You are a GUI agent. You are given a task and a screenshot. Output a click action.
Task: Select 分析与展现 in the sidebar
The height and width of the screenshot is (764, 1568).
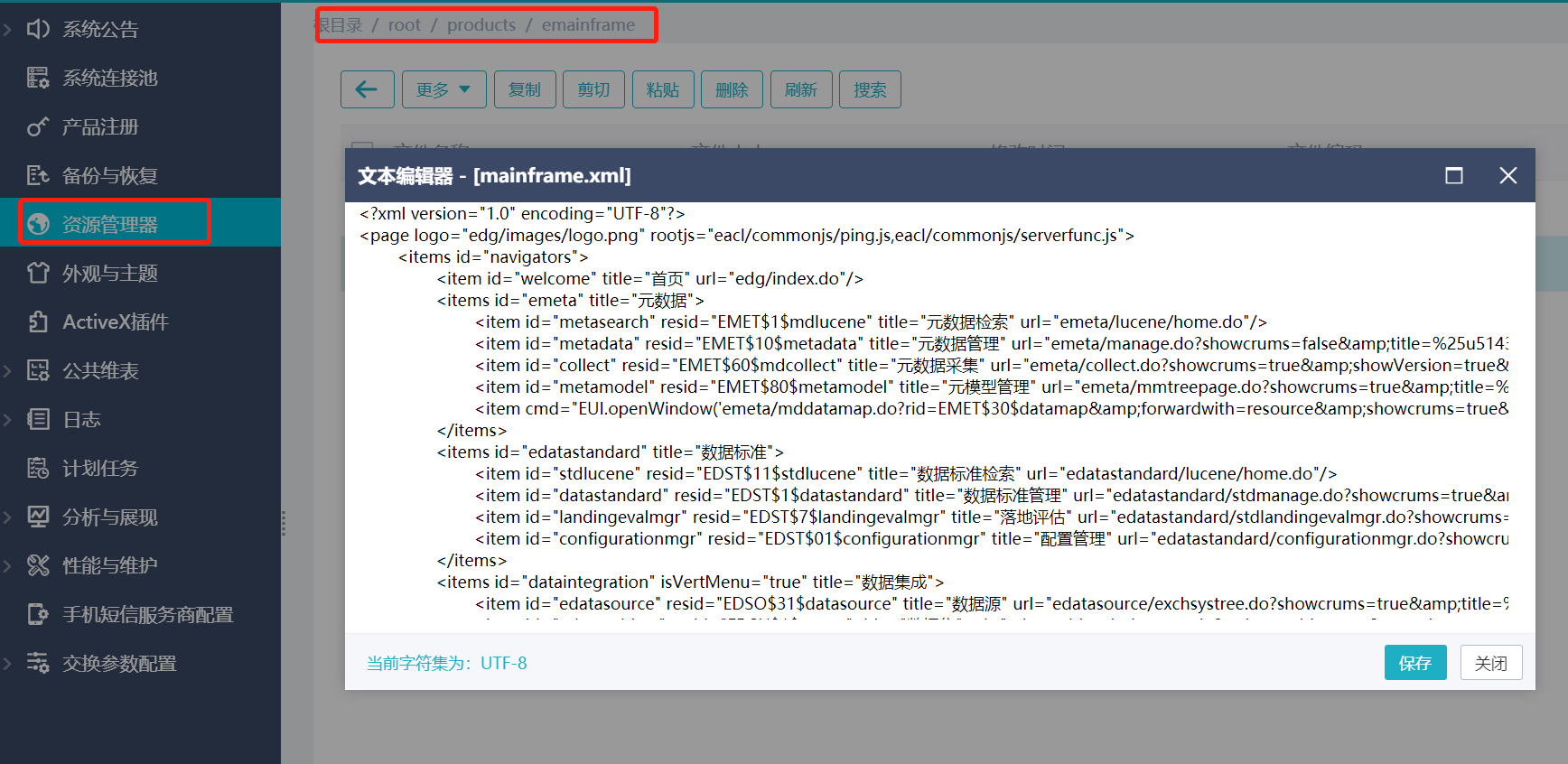point(109,517)
